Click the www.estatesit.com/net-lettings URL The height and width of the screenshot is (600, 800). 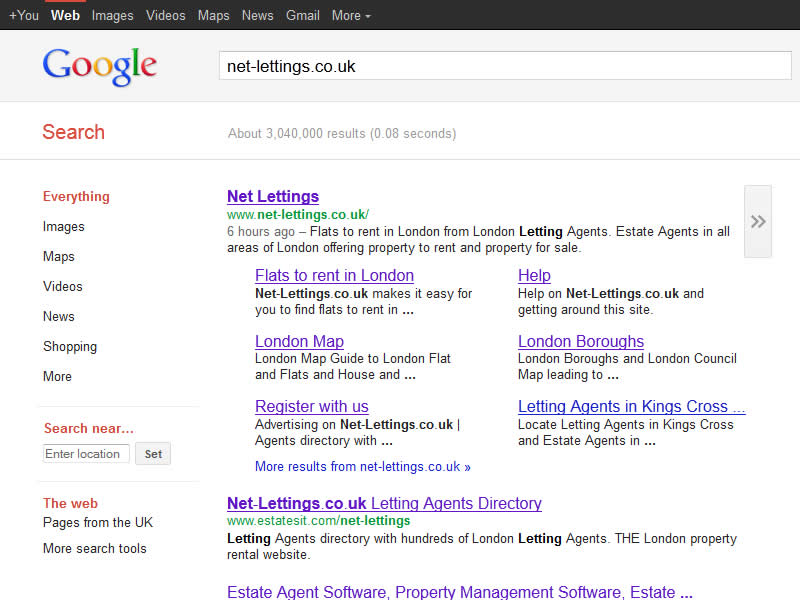(x=318, y=521)
